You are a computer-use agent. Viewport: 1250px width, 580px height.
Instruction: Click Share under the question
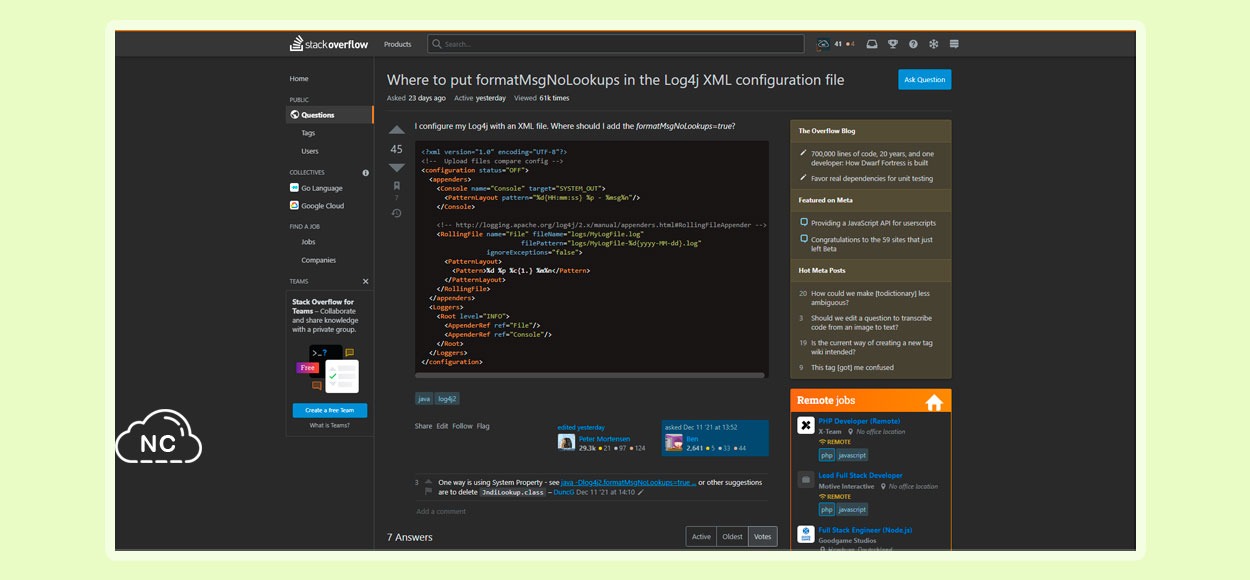[424, 426]
